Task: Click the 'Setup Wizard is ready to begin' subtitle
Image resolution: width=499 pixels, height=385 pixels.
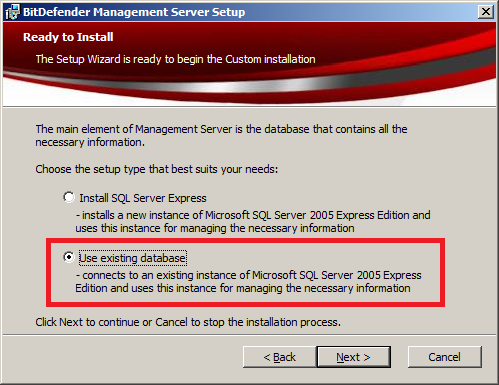Action: pos(175,59)
